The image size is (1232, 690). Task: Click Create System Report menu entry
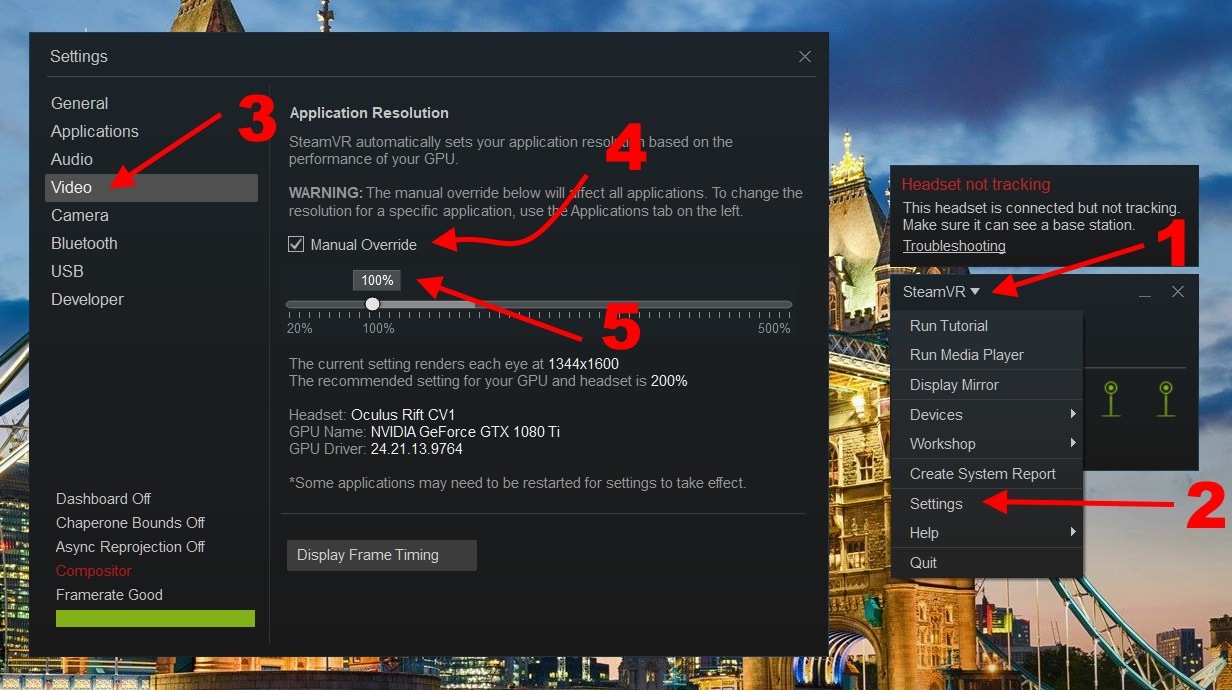coord(982,474)
